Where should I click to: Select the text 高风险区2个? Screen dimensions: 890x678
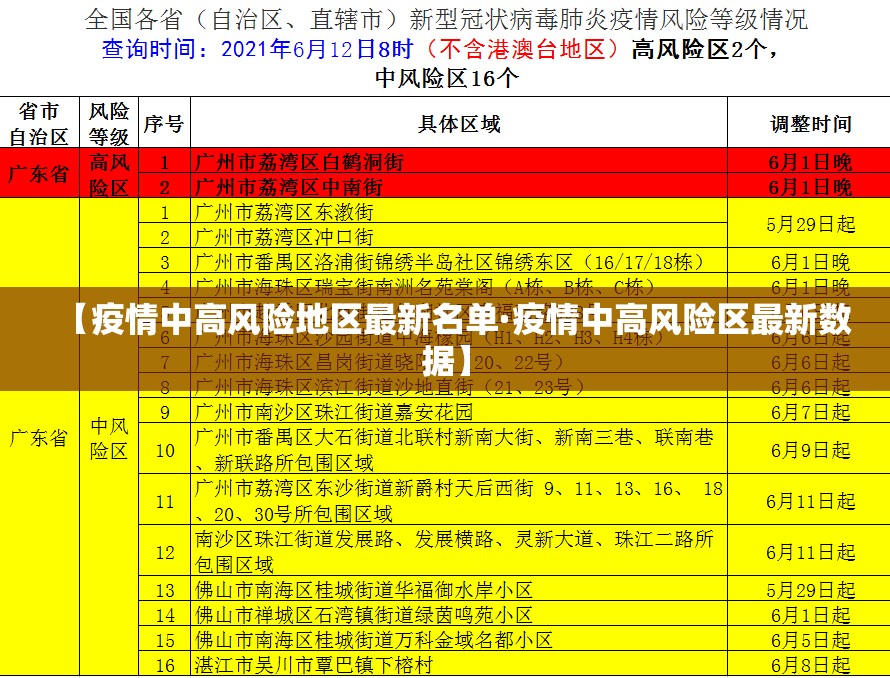699,49
